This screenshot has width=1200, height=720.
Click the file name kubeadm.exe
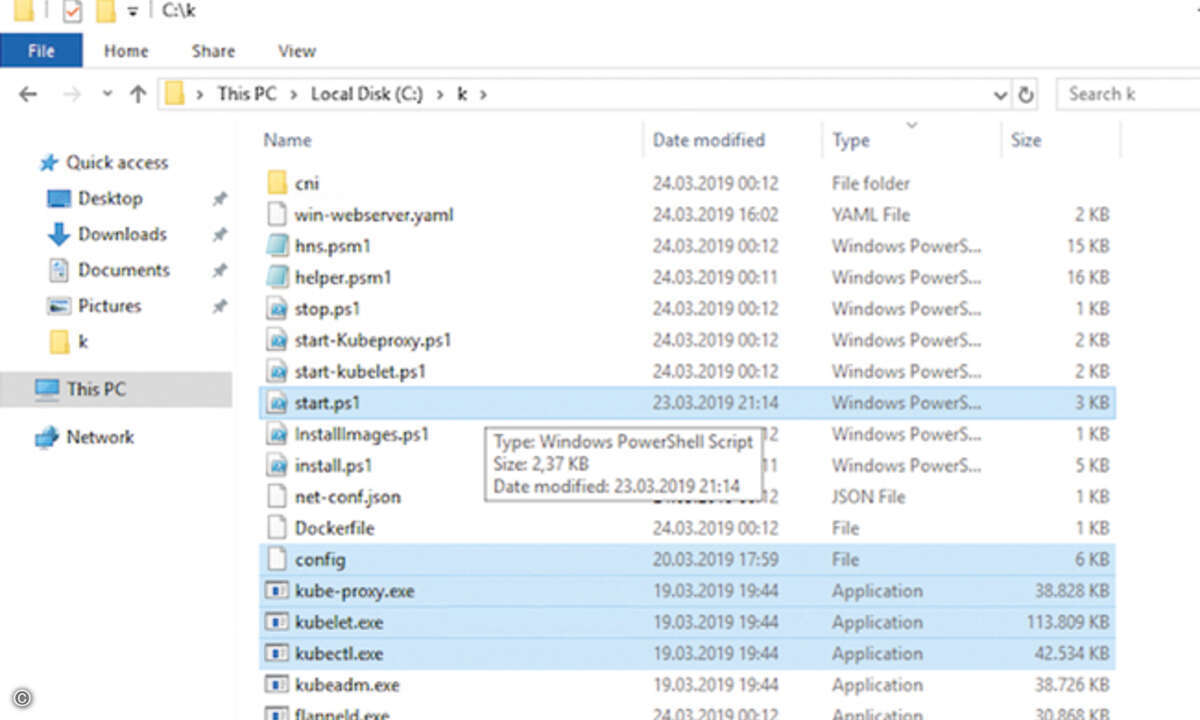pos(347,685)
